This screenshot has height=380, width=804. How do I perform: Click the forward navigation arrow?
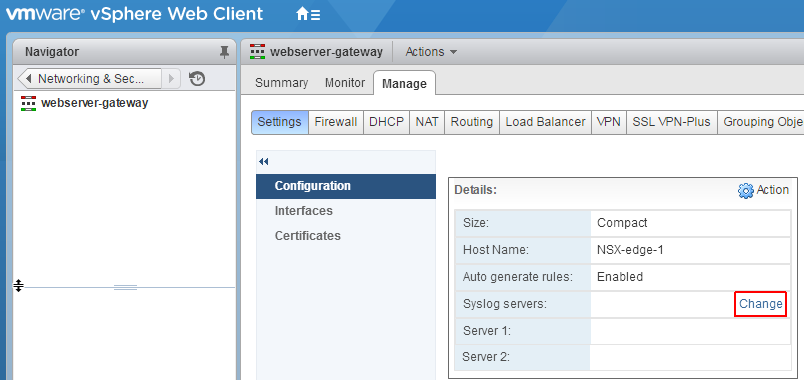(x=172, y=79)
